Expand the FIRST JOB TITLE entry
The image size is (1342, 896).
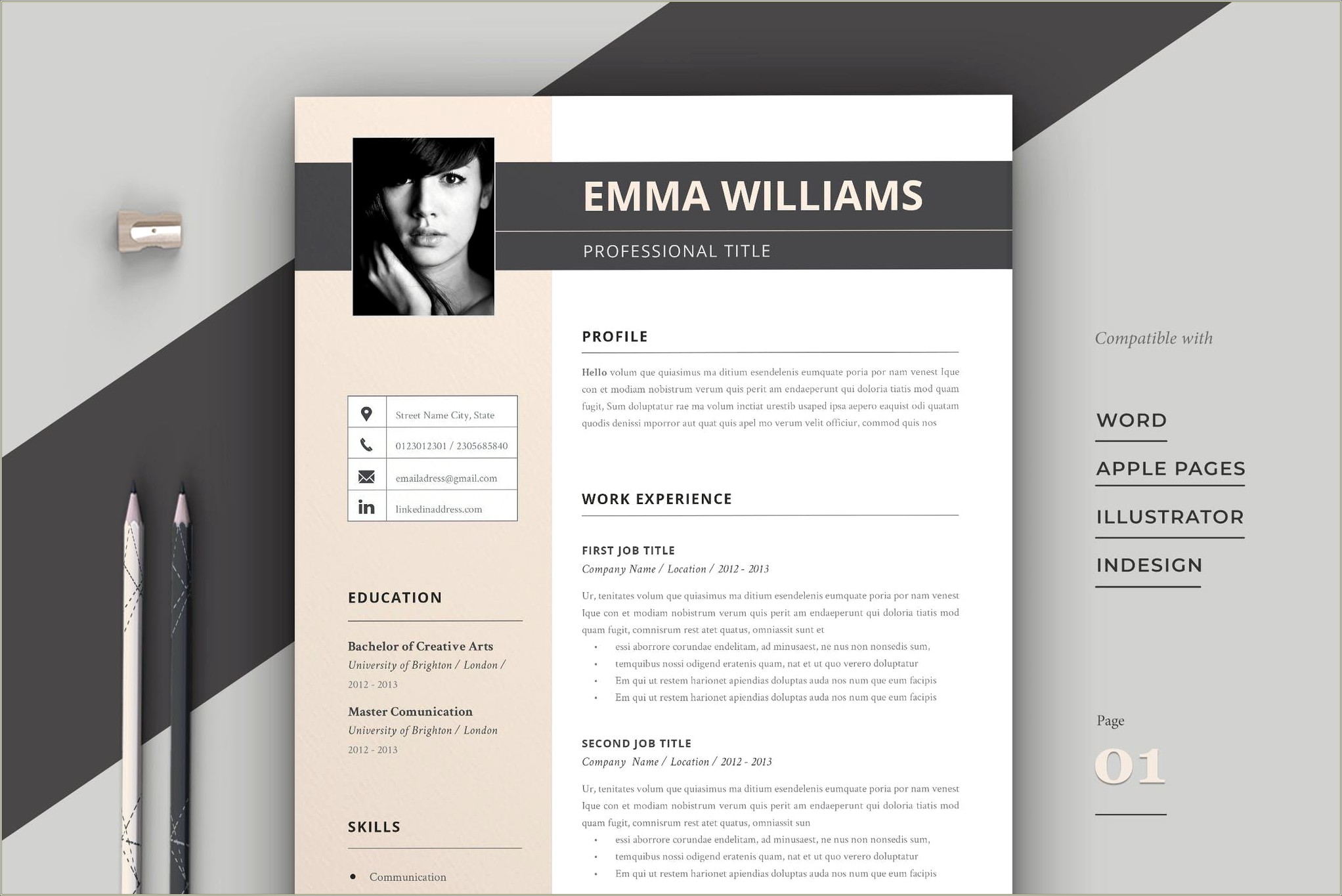click(x=637, y=548)
